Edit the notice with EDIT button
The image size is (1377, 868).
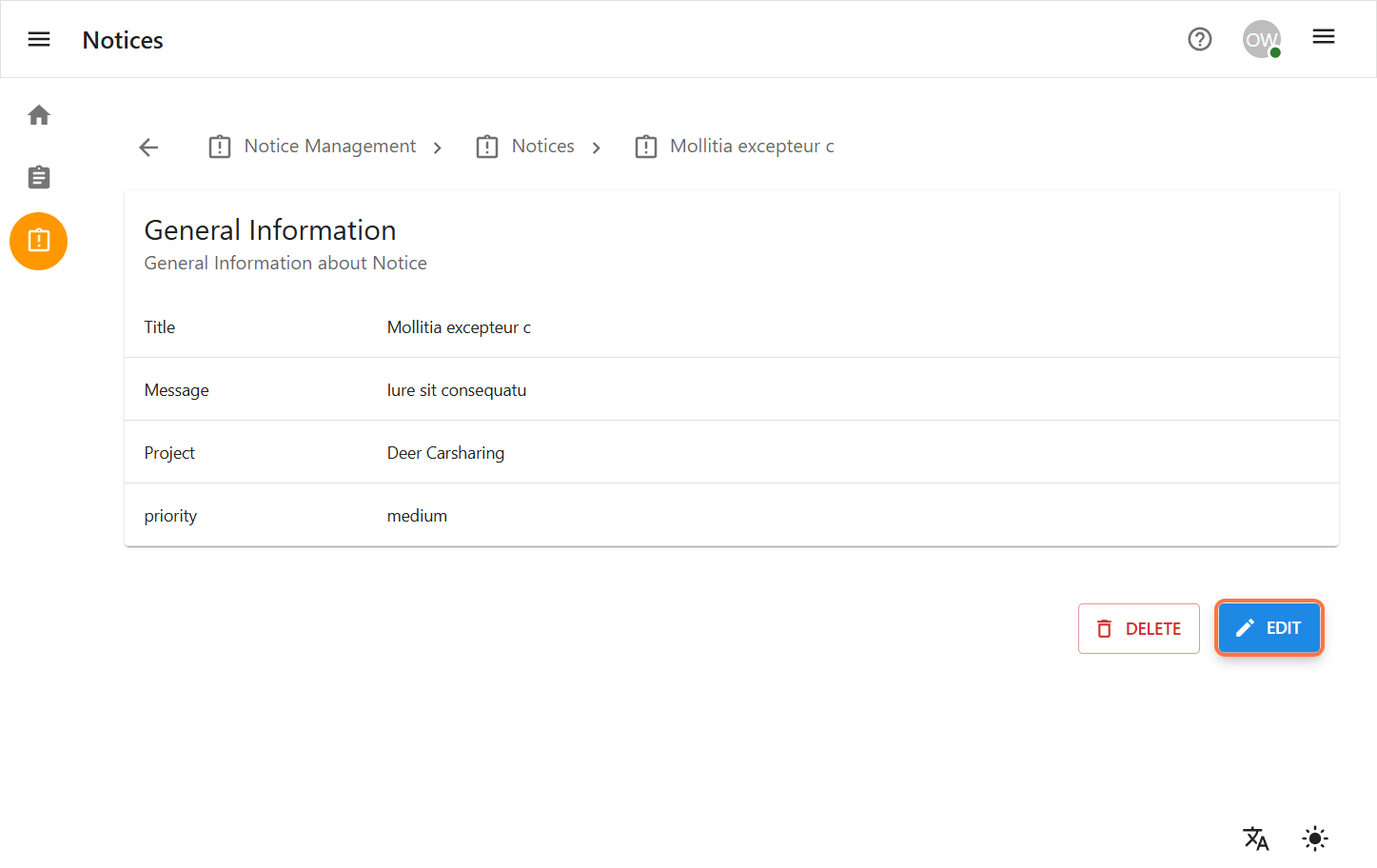(x=1269, y=628)
